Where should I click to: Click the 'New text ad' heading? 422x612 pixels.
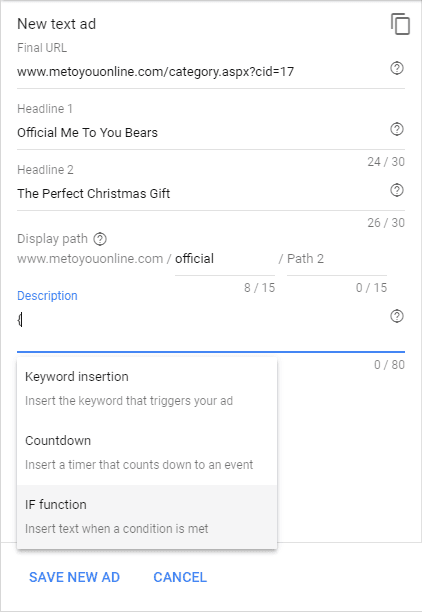tap(57, 24)
